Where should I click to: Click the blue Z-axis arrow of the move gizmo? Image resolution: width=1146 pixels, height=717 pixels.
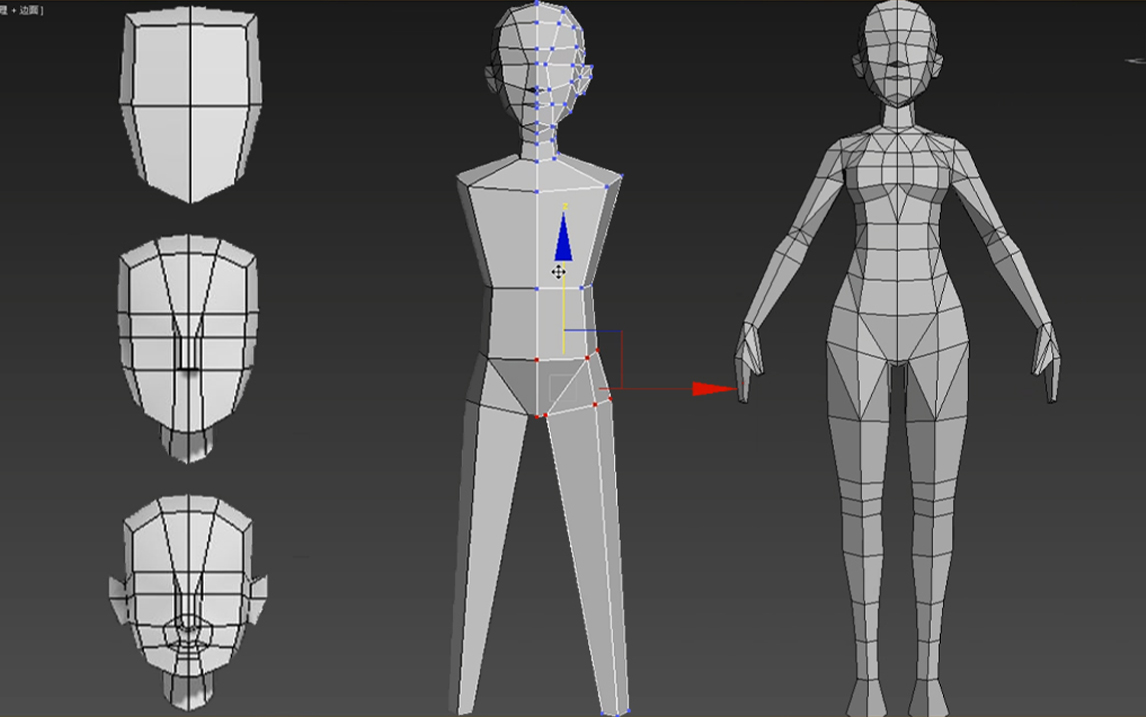(562, 238)
